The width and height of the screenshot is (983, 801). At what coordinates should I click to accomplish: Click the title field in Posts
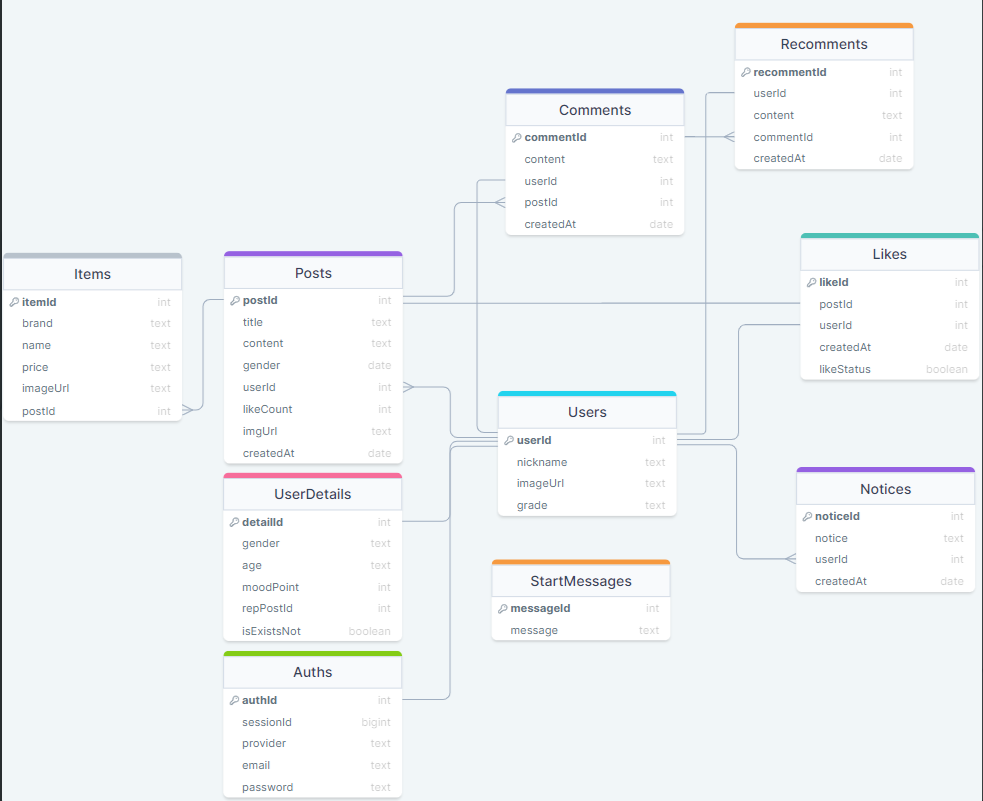coord(313,322)
